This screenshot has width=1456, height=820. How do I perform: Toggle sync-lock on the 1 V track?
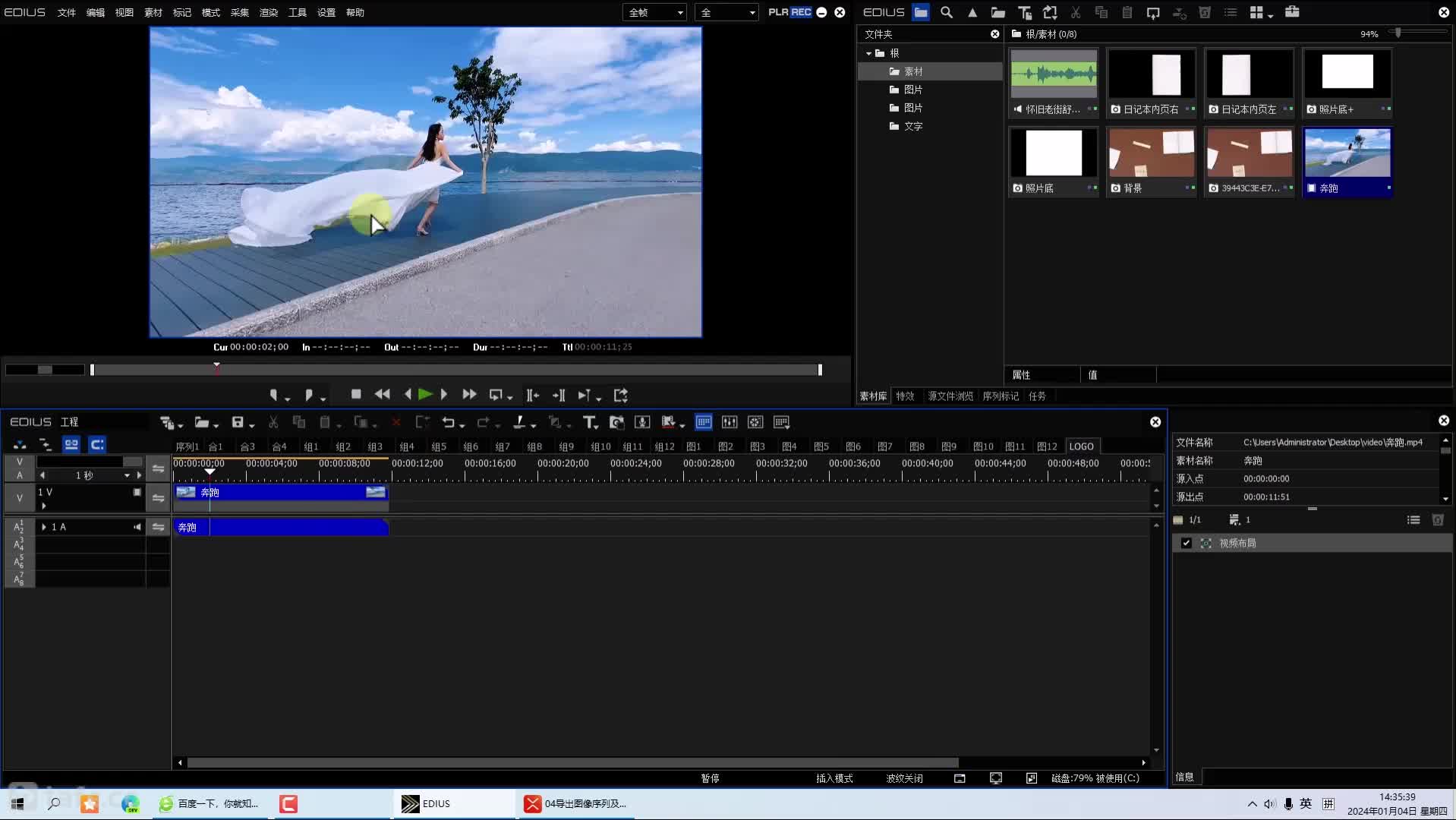pos(158,498)
